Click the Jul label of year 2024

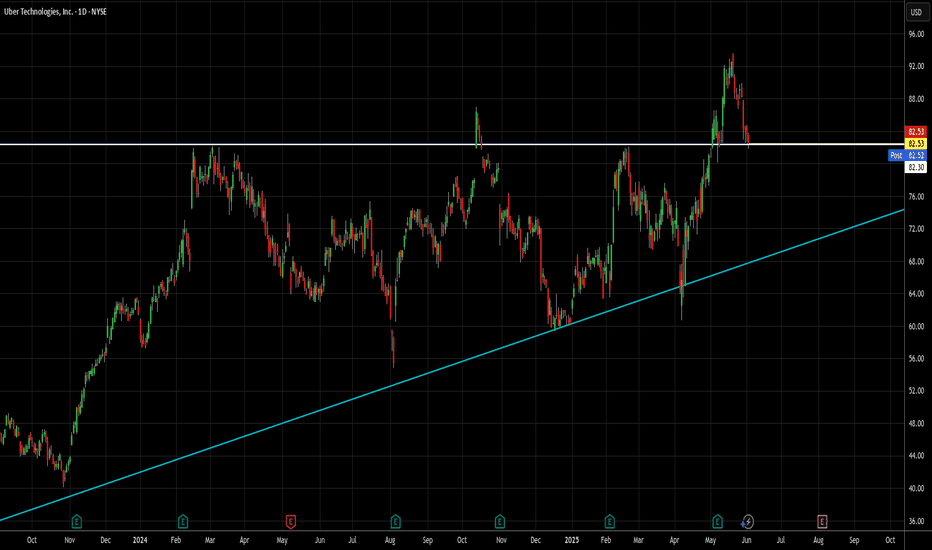pos(352,540)
